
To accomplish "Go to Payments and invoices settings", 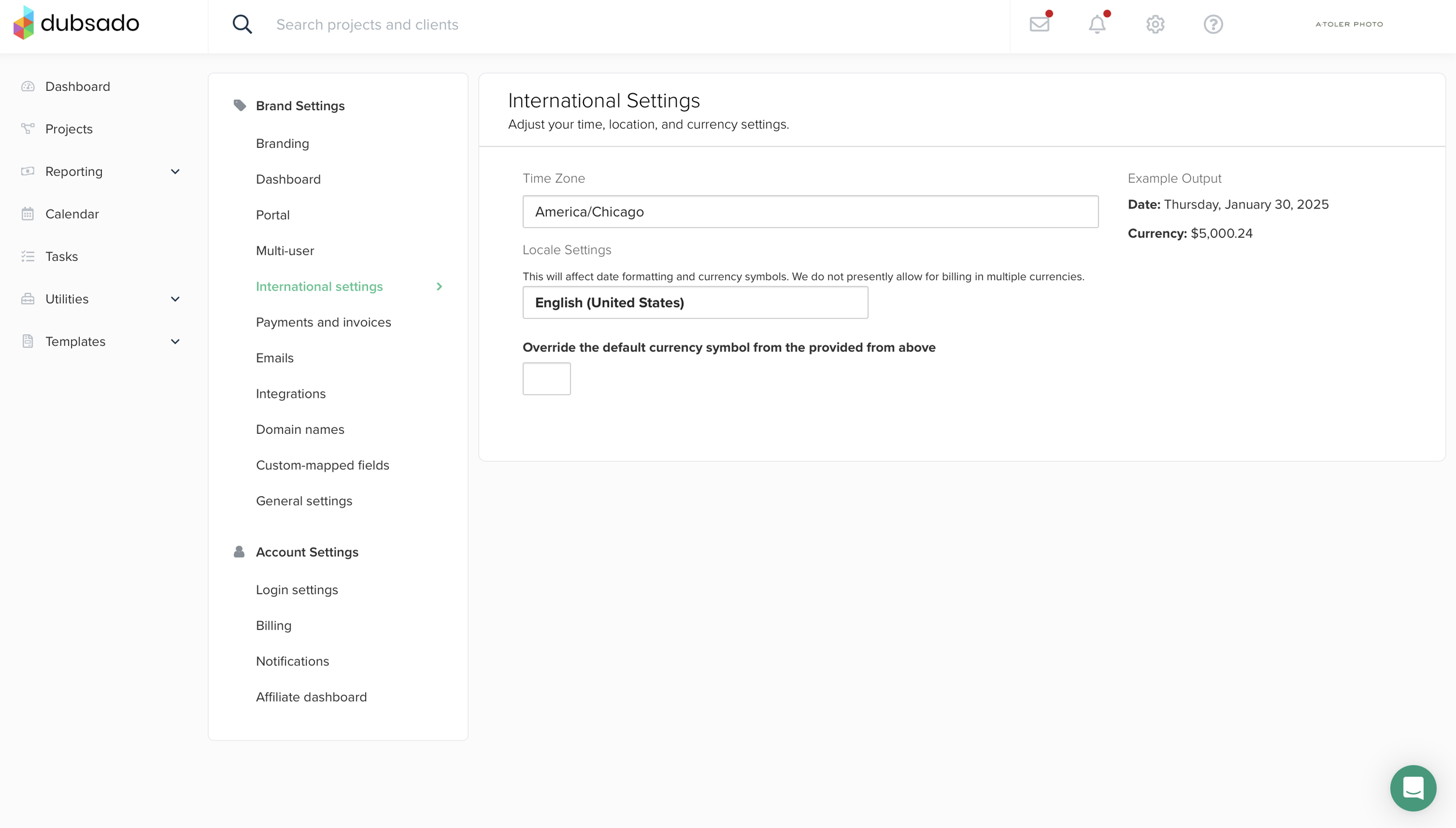I will pyautogui.click(x=323, y=322).
